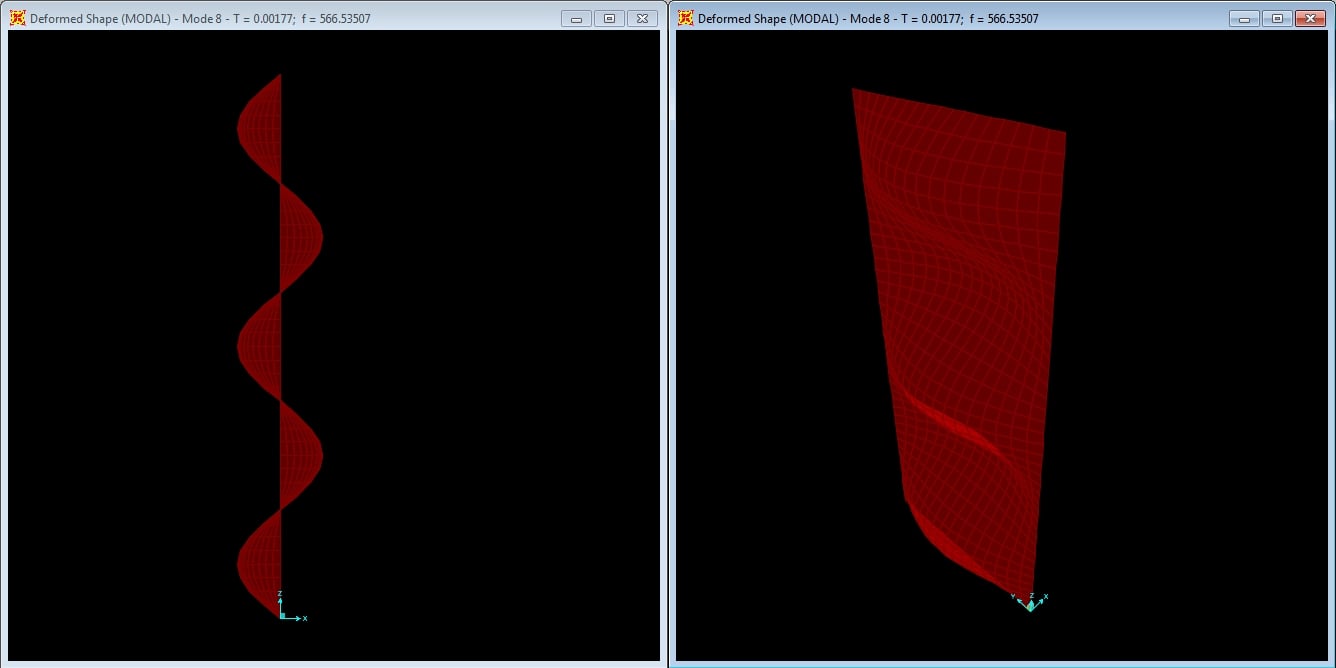Click the SAP2000 icon in left window title bar
1336x668 pixels.
(17, 18)
